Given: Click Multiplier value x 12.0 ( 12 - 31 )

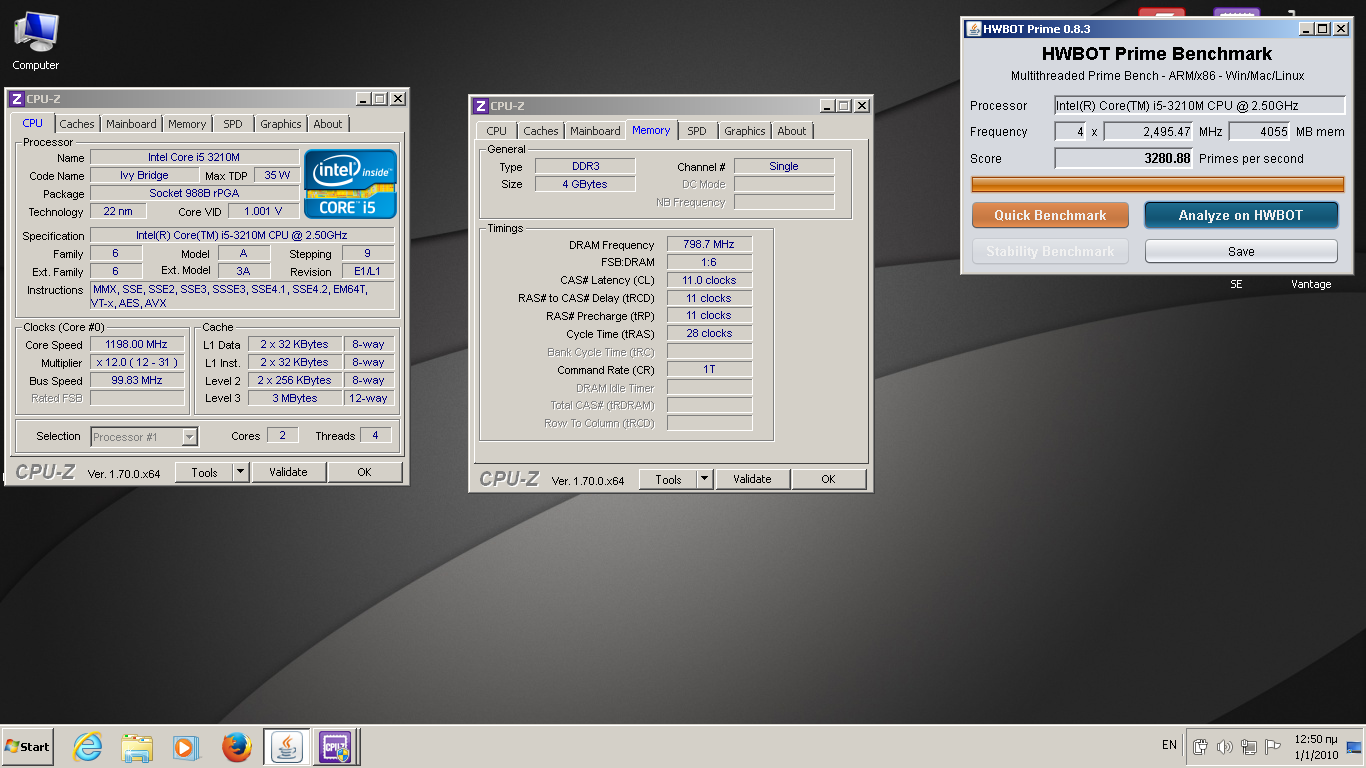Looking at the screenshot, I should (x=137, y=362).
